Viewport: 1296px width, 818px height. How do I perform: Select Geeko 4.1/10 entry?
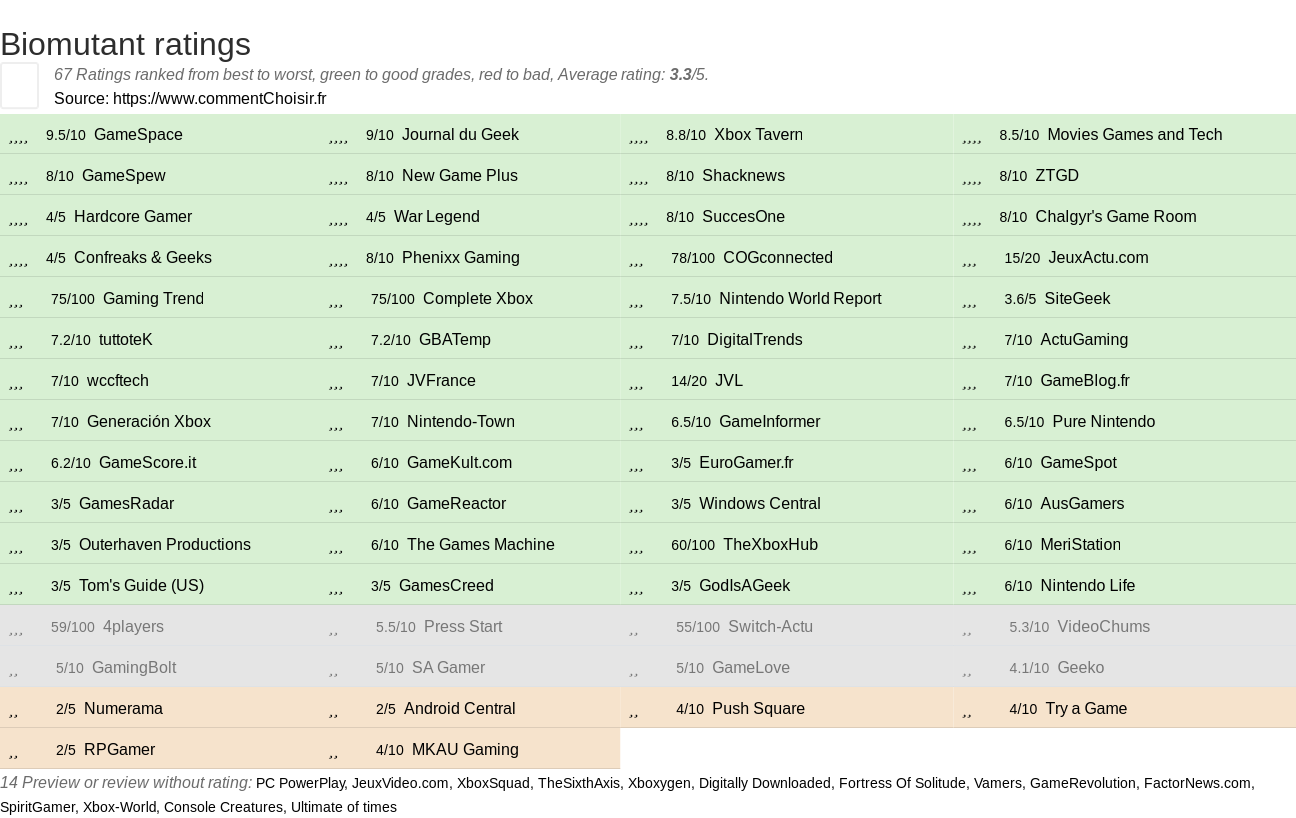pos(1080,667)
